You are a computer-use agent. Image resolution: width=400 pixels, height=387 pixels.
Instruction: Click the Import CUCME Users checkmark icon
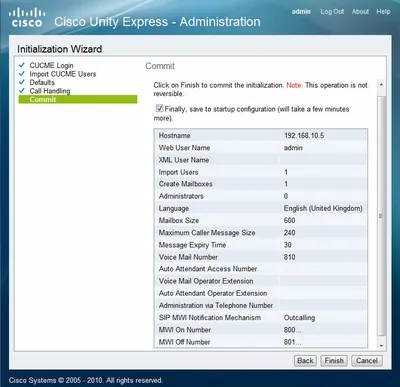pyautogui.click(x=22, y=74)
